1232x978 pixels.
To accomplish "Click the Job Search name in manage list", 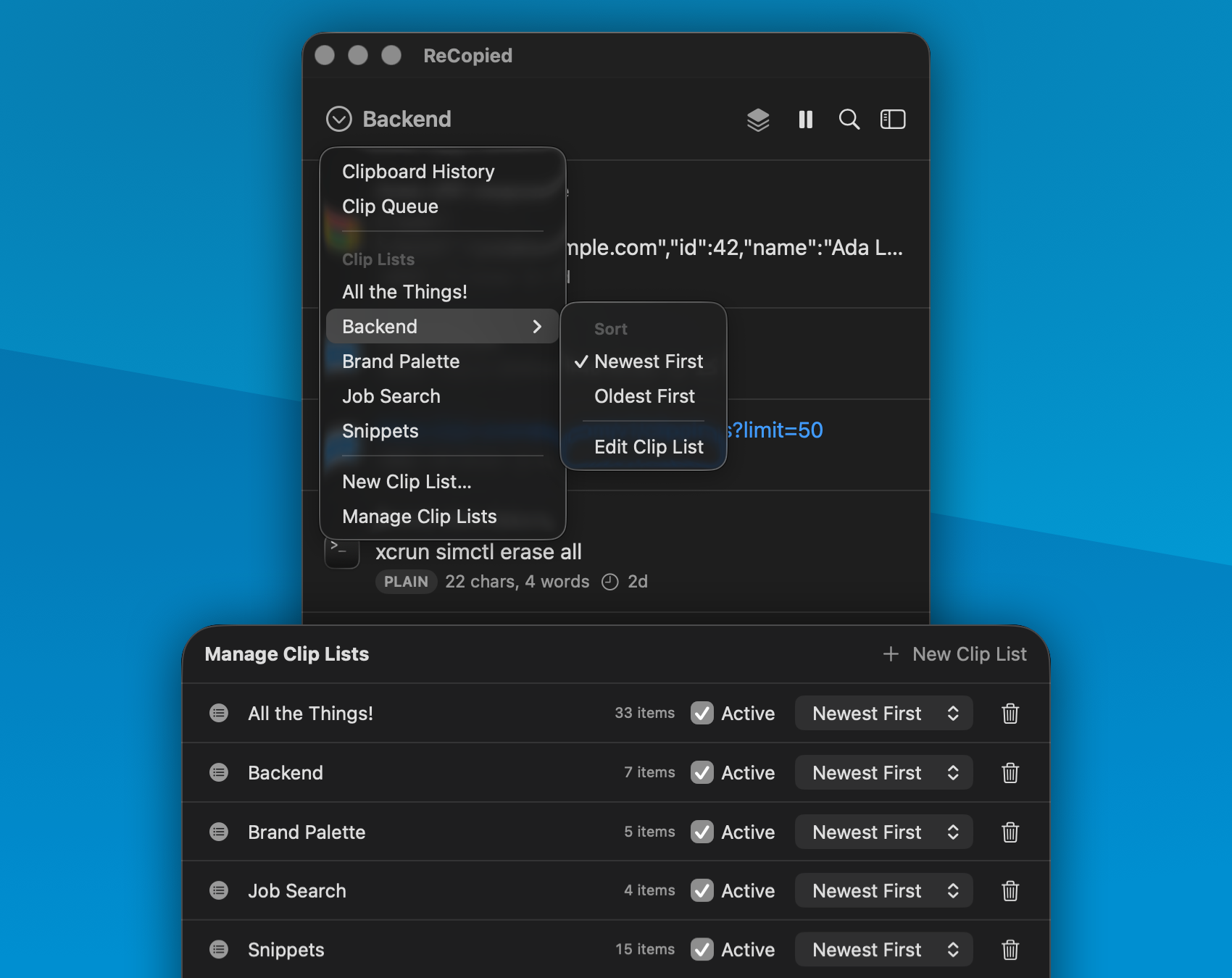I will click(297, 890).
